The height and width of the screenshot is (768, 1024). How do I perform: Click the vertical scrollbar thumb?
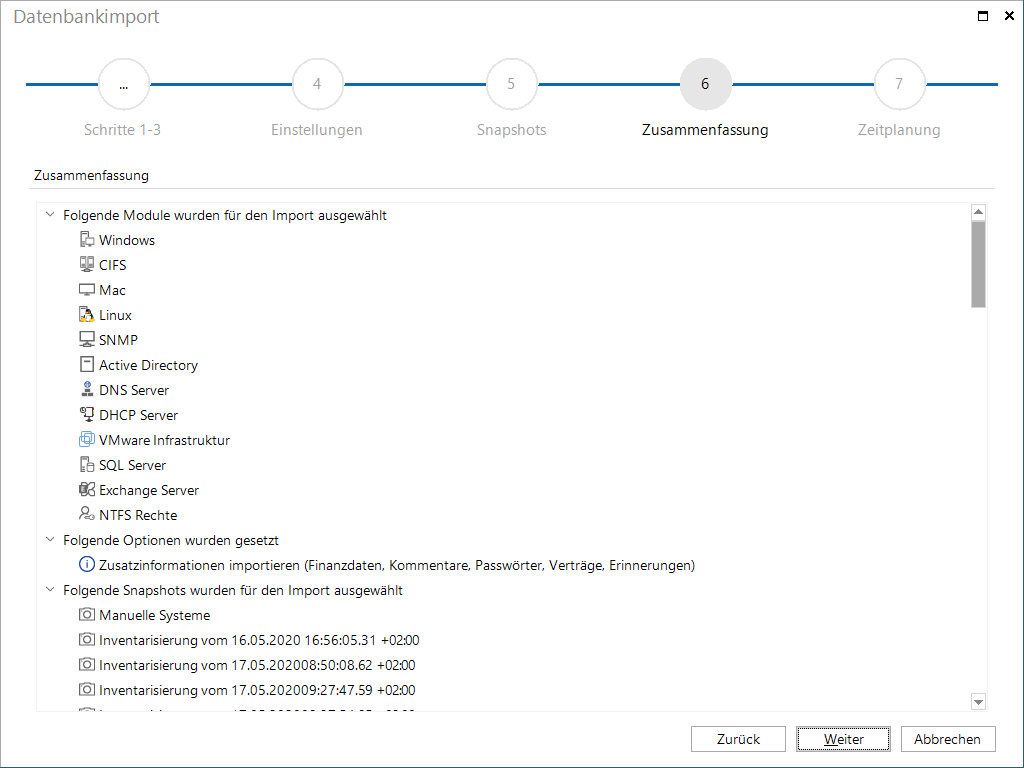tap(978, 264)
